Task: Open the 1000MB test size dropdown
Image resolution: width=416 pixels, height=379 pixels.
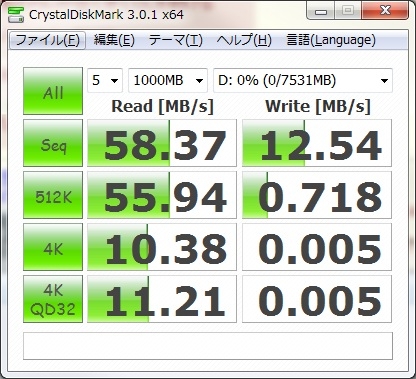Action: (x=168, y=80)
